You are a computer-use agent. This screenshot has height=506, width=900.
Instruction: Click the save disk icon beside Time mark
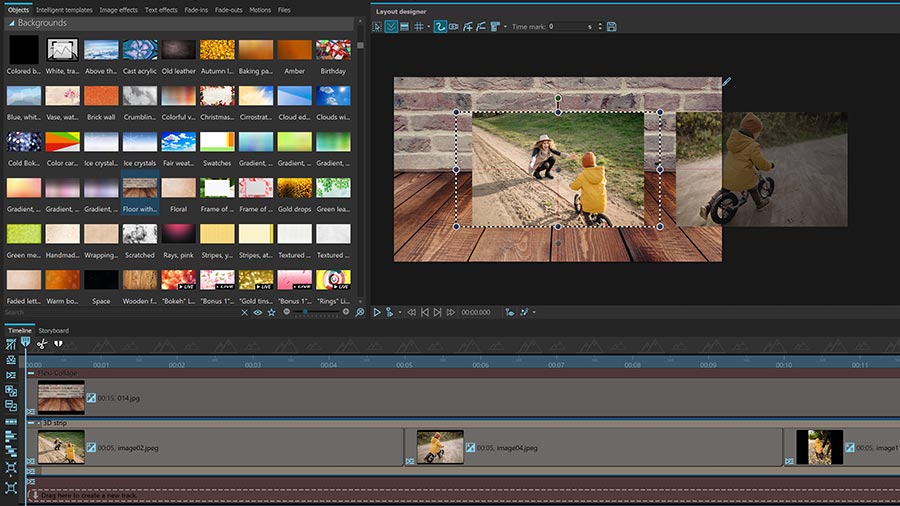click(x=611, y=27)
